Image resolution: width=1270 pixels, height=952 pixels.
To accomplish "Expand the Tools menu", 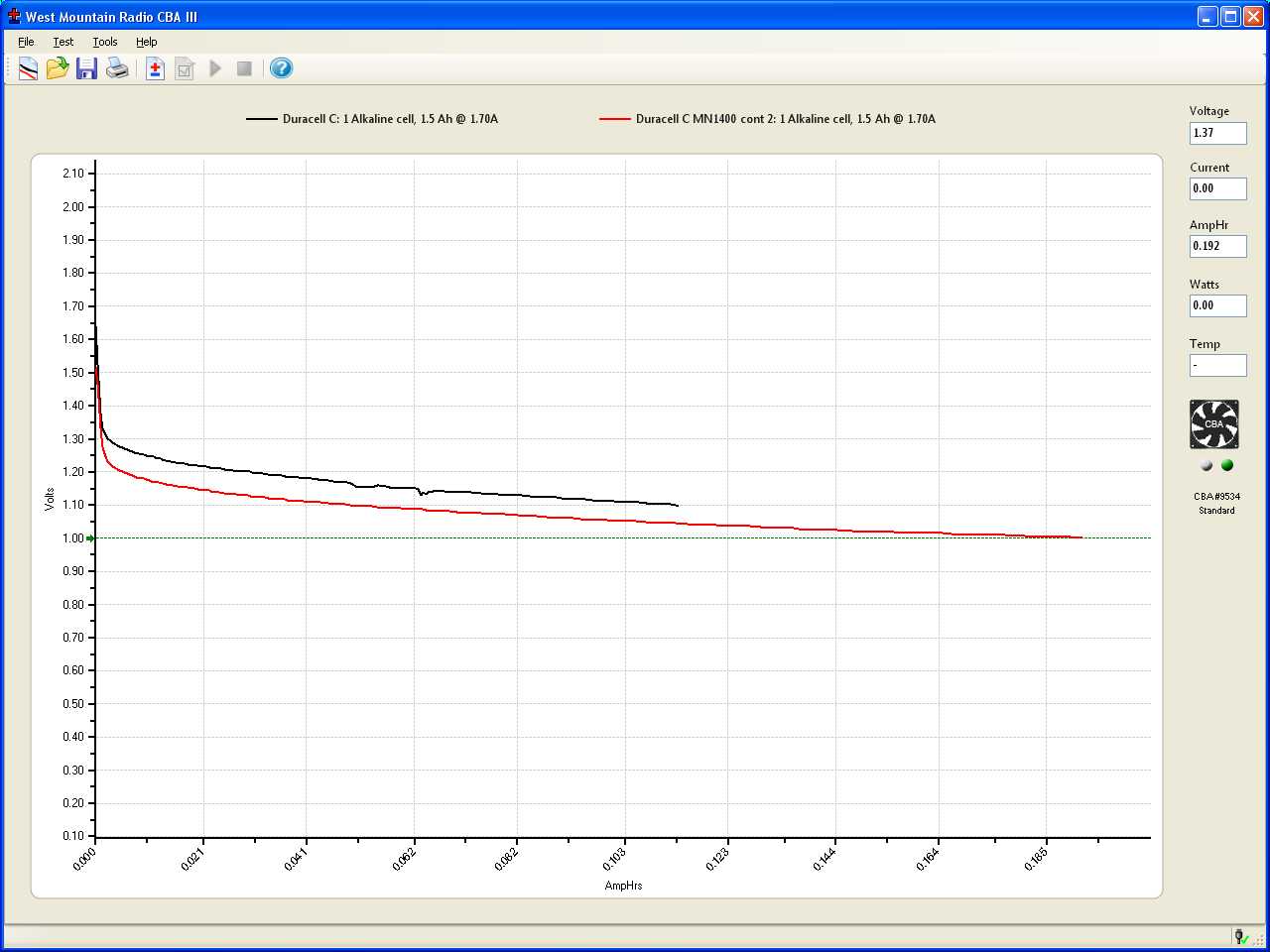I will (105, 42).
